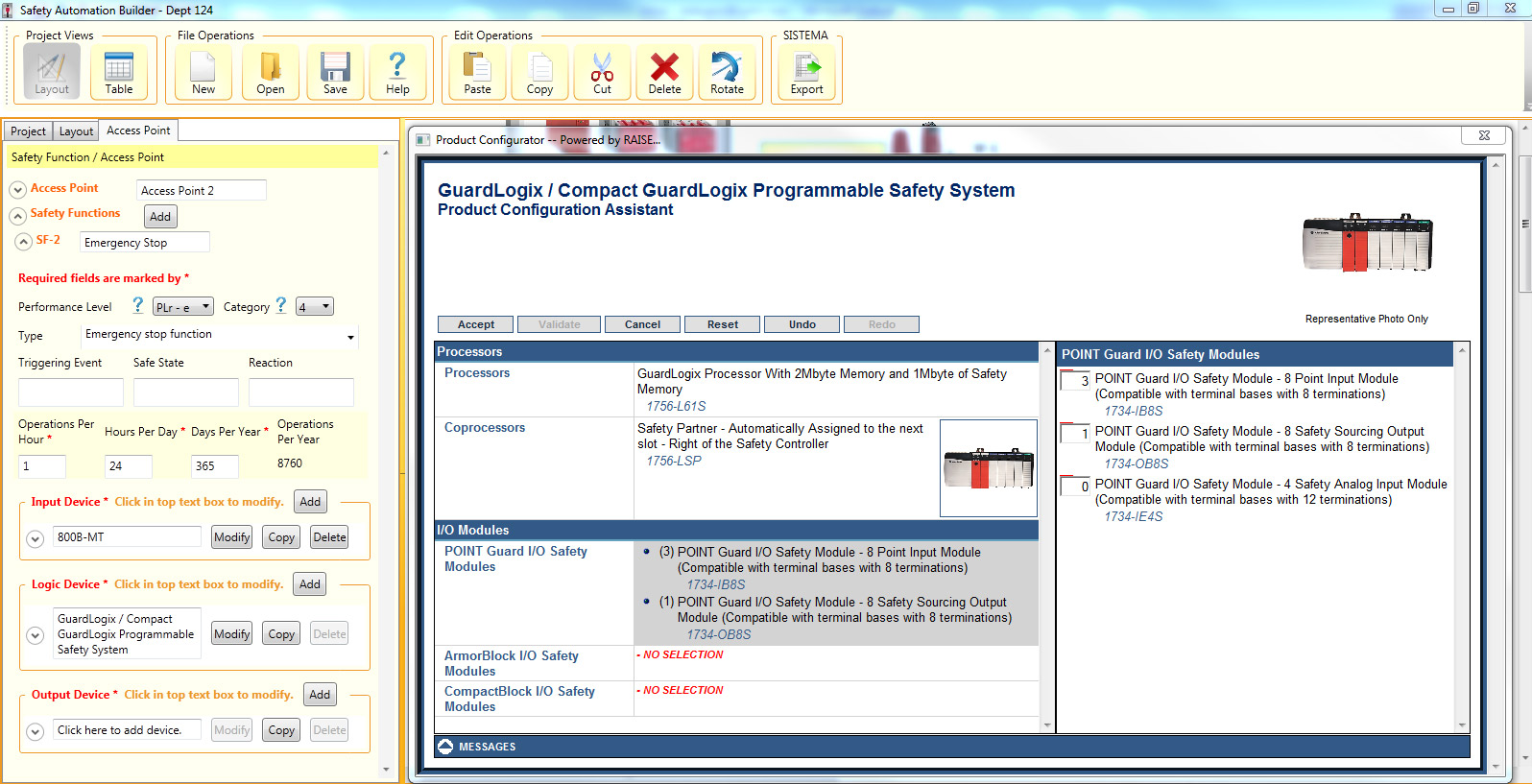Switch to the Layout tab

coord(76,131)
